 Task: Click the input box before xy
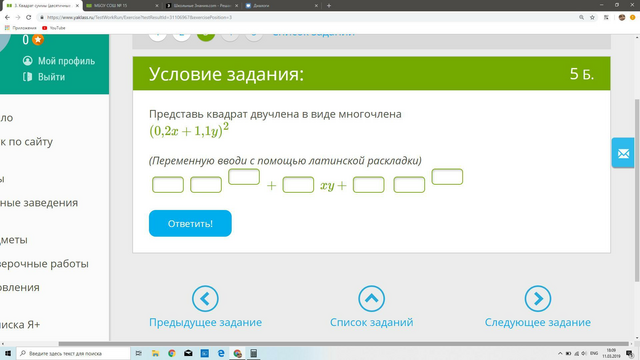tap(298, 184)
